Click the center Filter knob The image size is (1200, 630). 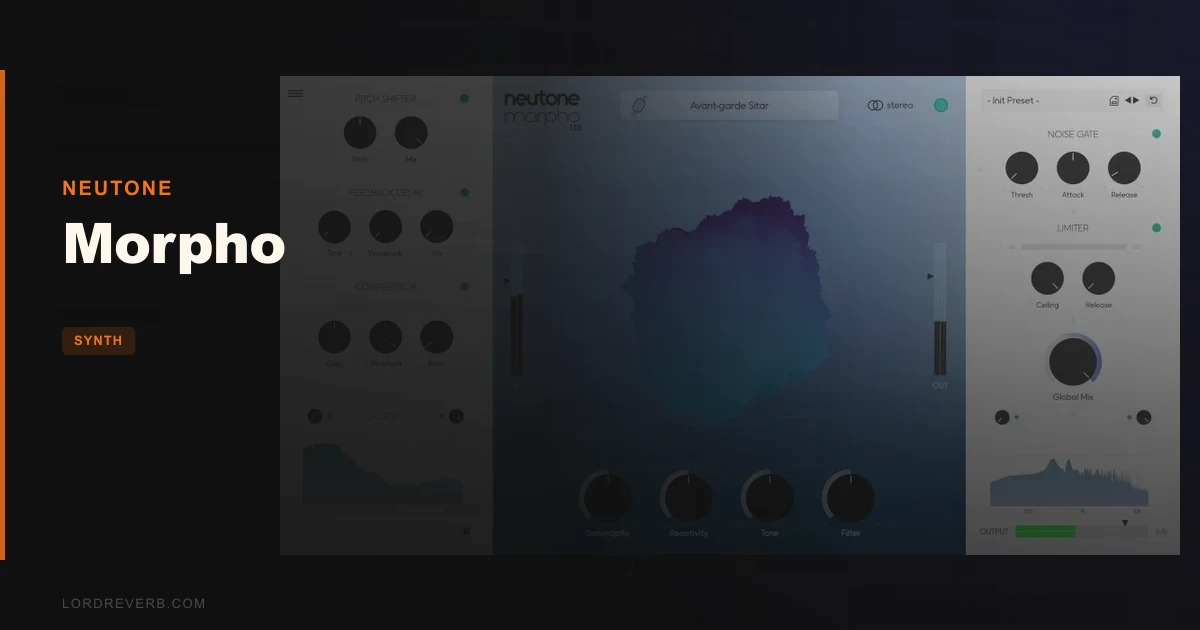pos(850,497)
